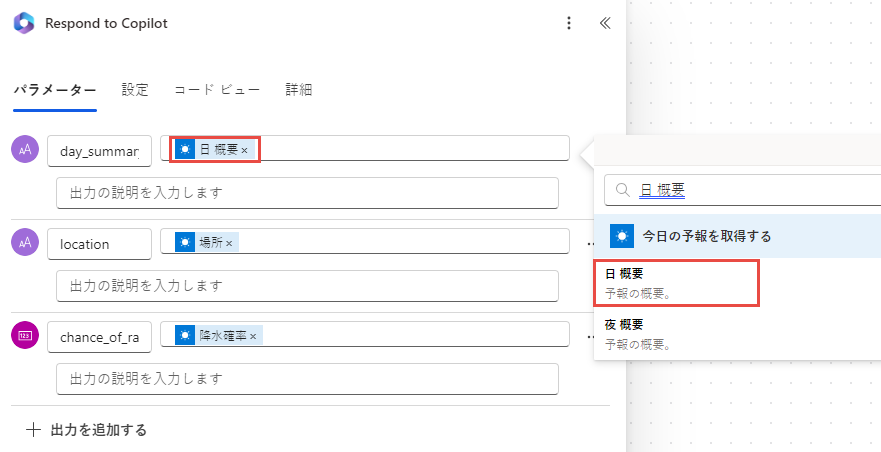Image resolution: width=881 pixels, height=452 pixels.
Task: Click weather icon in 日 概要 token
Action: pos(185,150)
